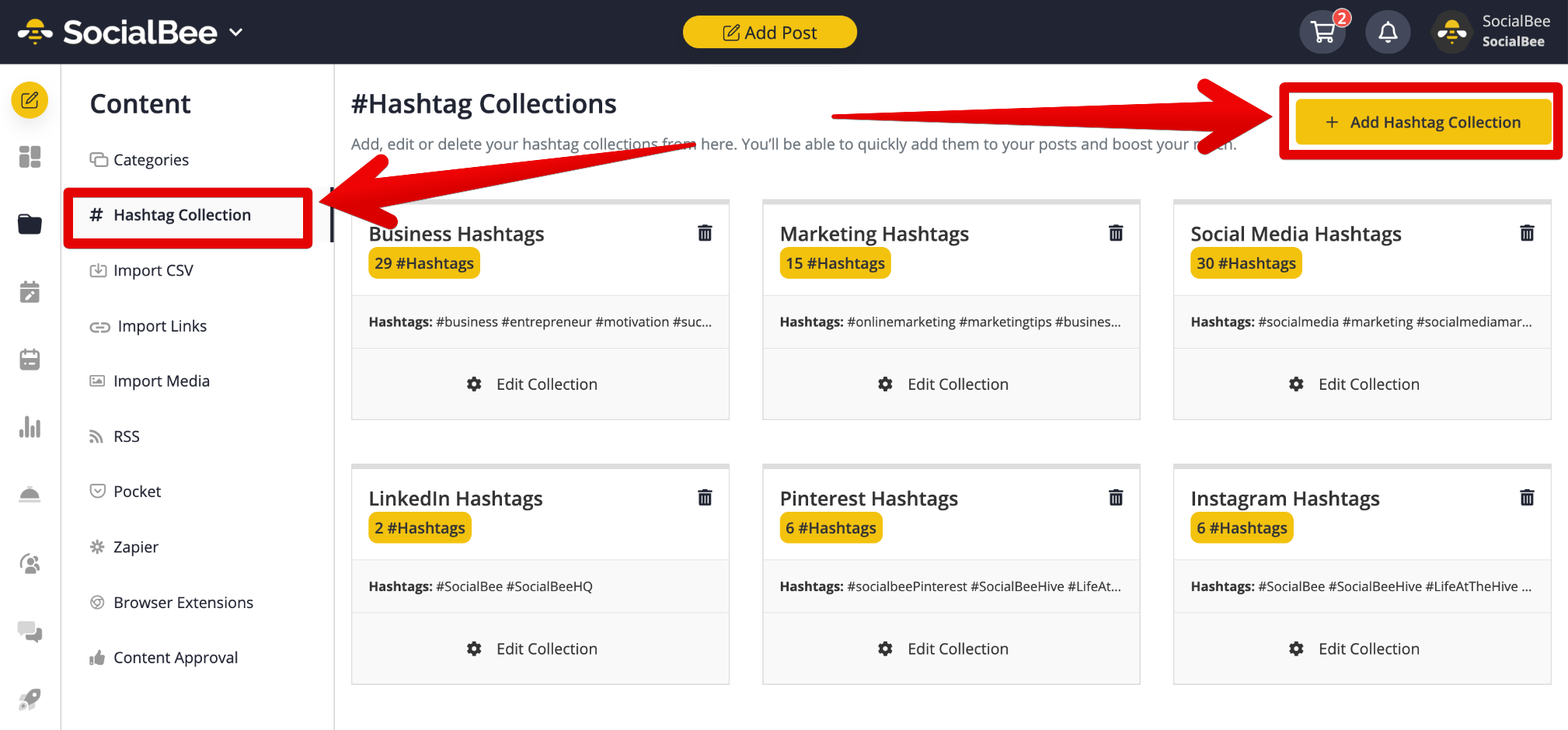Select Hashtag Collection in Content menu

pos(182,215)
